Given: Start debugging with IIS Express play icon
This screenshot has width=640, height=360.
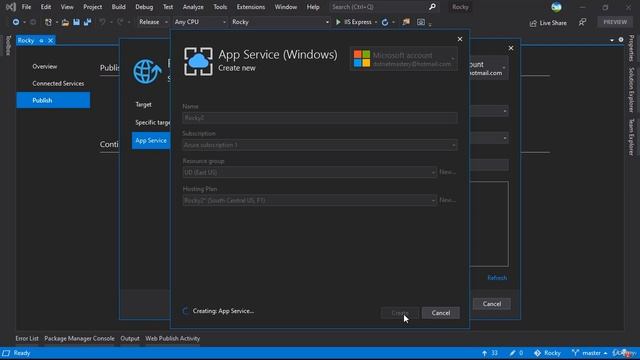Looking at the screenshot, I should point(338,22).
